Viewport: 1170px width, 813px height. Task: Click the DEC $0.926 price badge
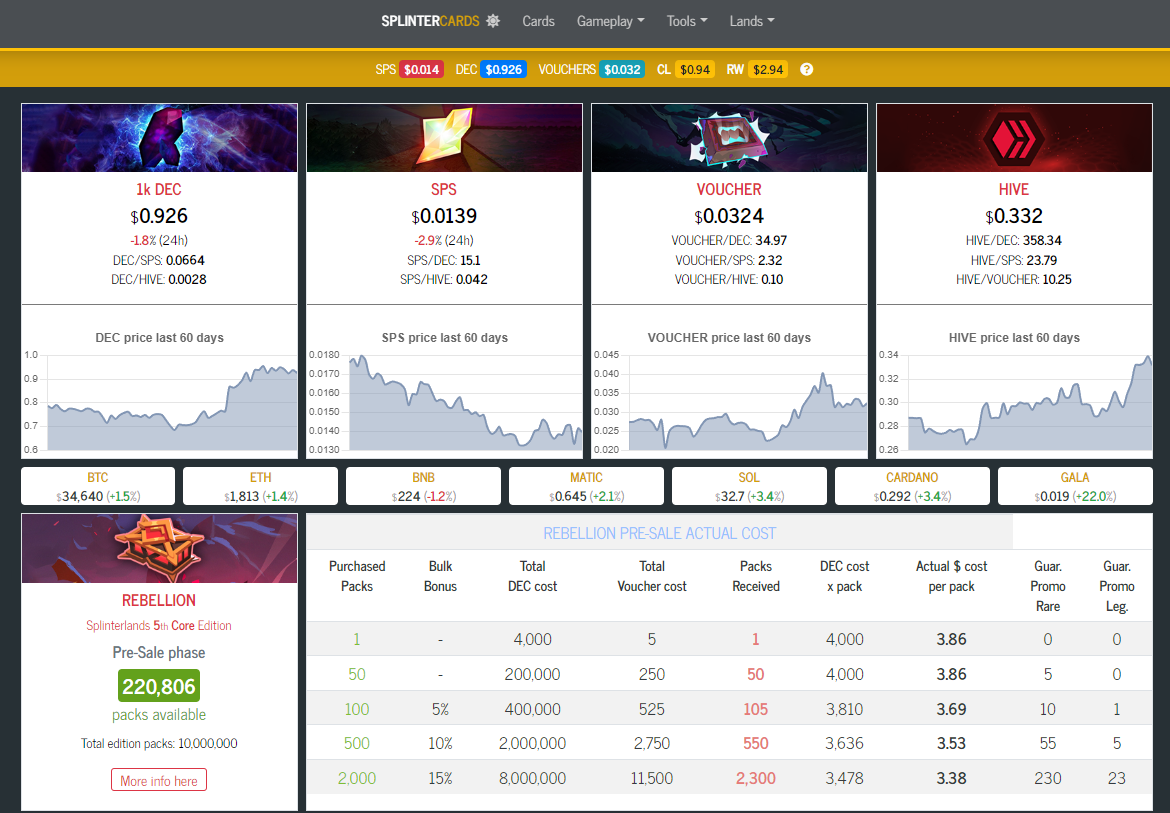click(x=504, y=69)
